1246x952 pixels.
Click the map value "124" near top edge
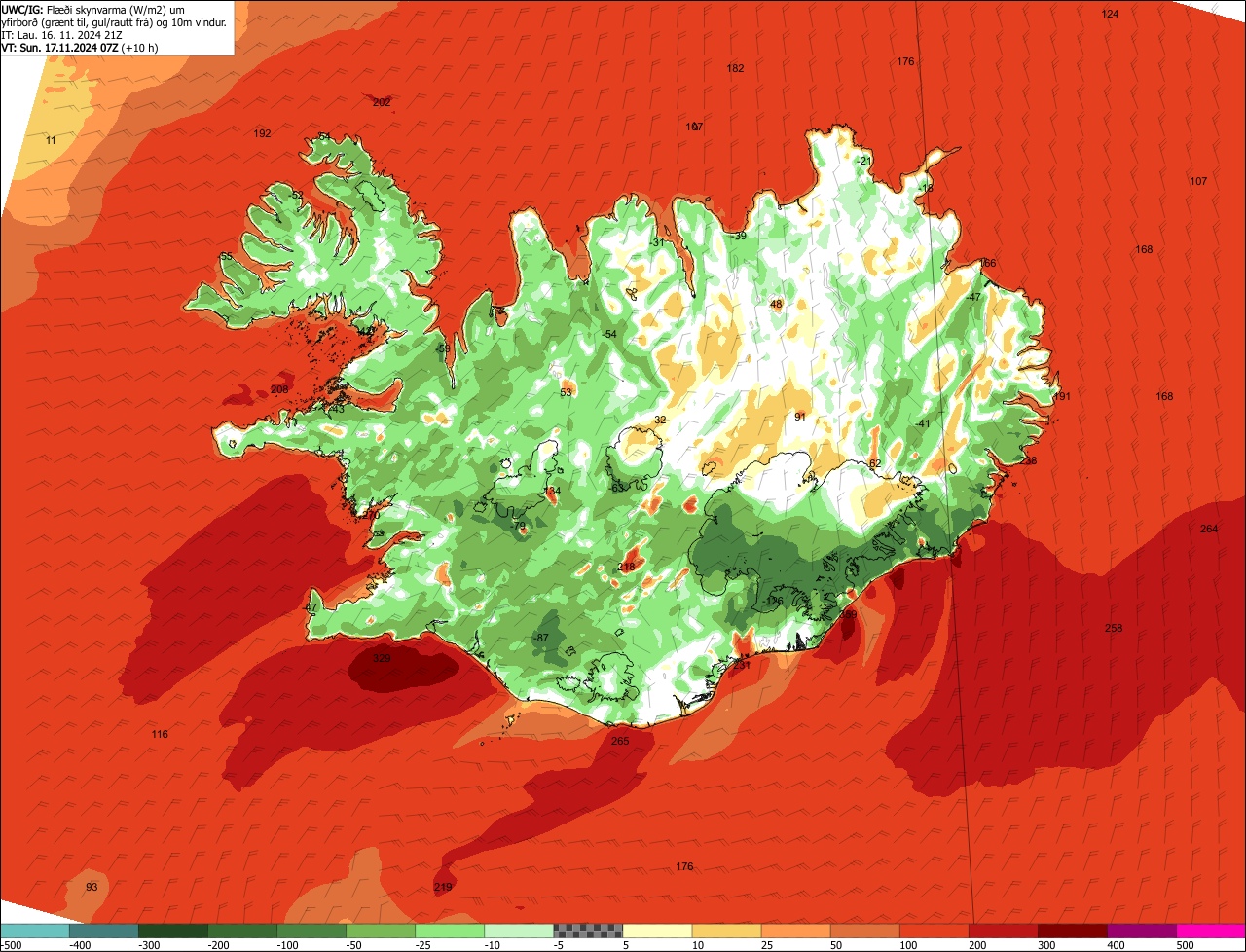1110,14
